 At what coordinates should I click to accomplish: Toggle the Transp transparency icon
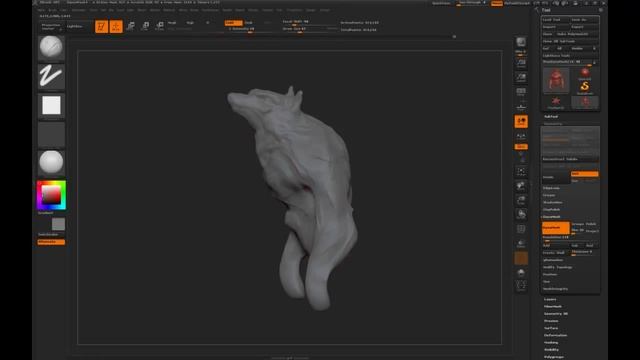[x=521, y=244]
